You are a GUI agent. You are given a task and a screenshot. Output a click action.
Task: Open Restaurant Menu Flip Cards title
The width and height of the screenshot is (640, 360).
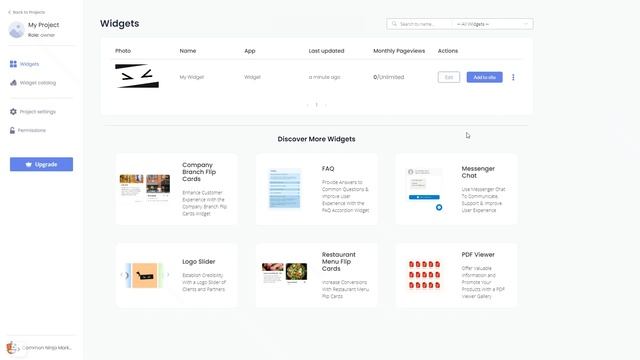(339, 262)
